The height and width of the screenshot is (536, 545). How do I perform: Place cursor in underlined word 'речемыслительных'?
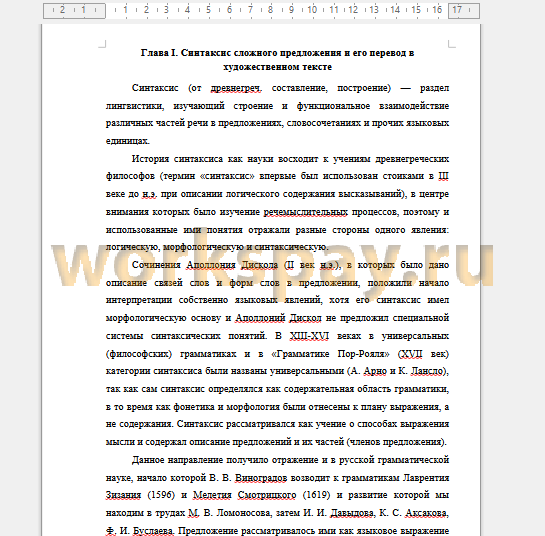tap(306, 212)
